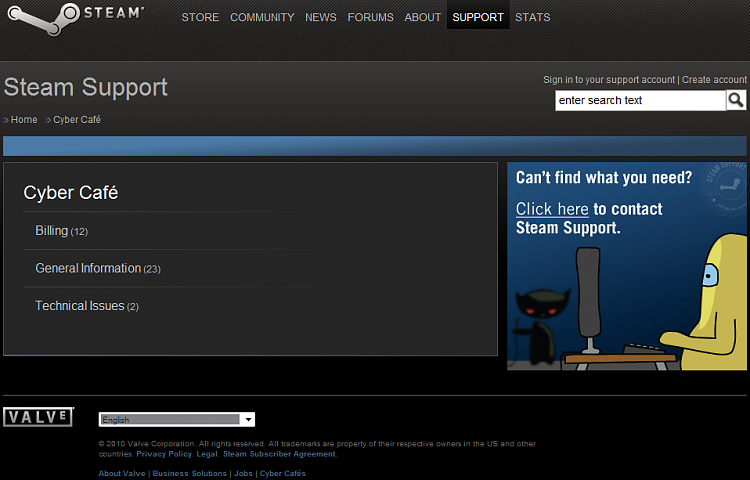This screenshot has height=480, width=750.
Task: Open Business Solutions footer link
Action: pyautogui.click(x=189, y=473)
